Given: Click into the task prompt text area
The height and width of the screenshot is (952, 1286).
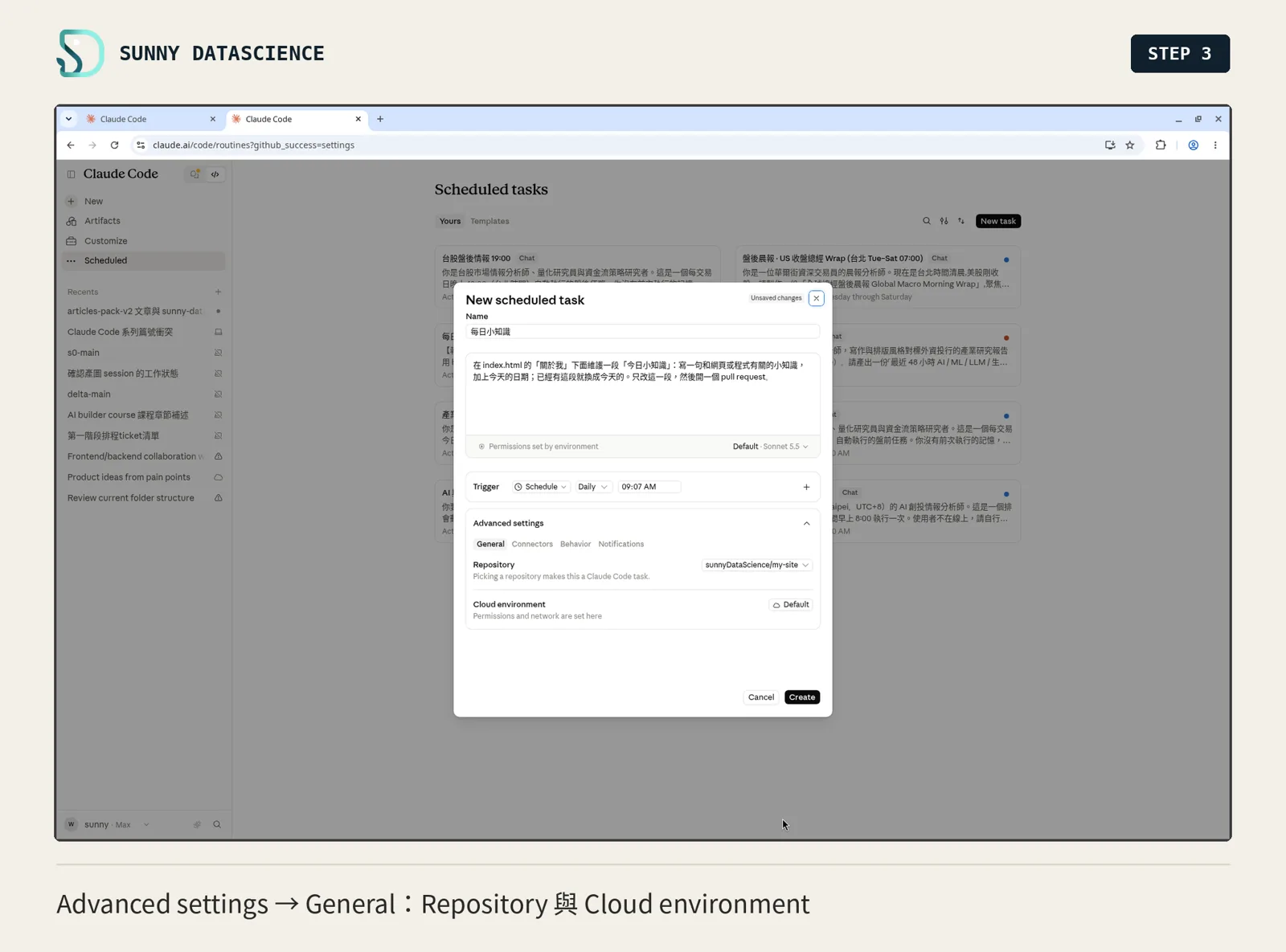Looking at the screenshot, I should click(642, 394).
